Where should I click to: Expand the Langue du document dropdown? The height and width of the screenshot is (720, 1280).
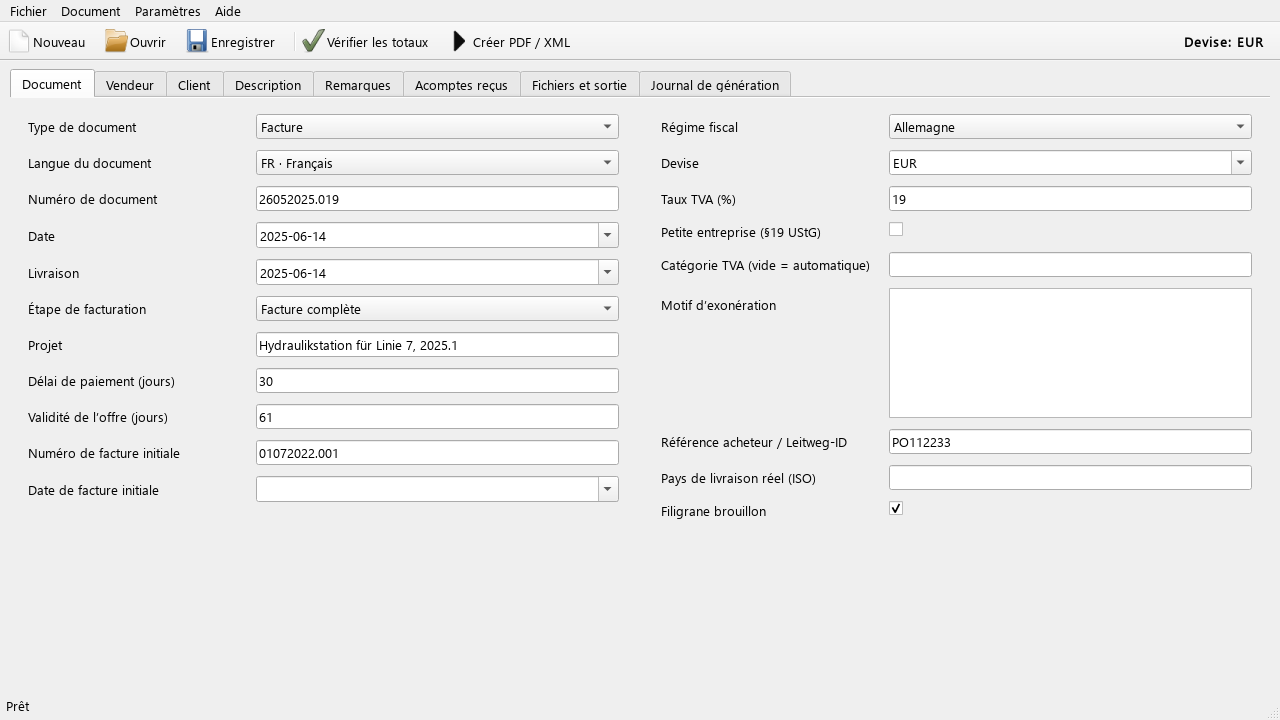tap(437, 163)
